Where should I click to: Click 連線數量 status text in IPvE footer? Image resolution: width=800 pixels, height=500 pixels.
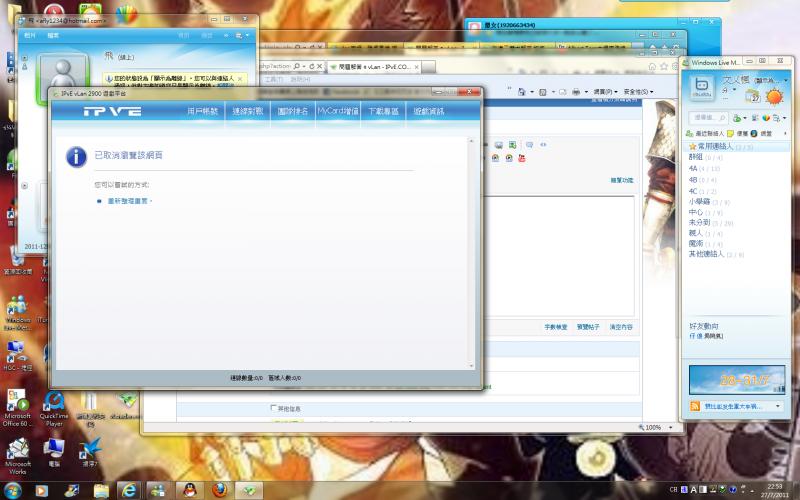click(246, 378)
